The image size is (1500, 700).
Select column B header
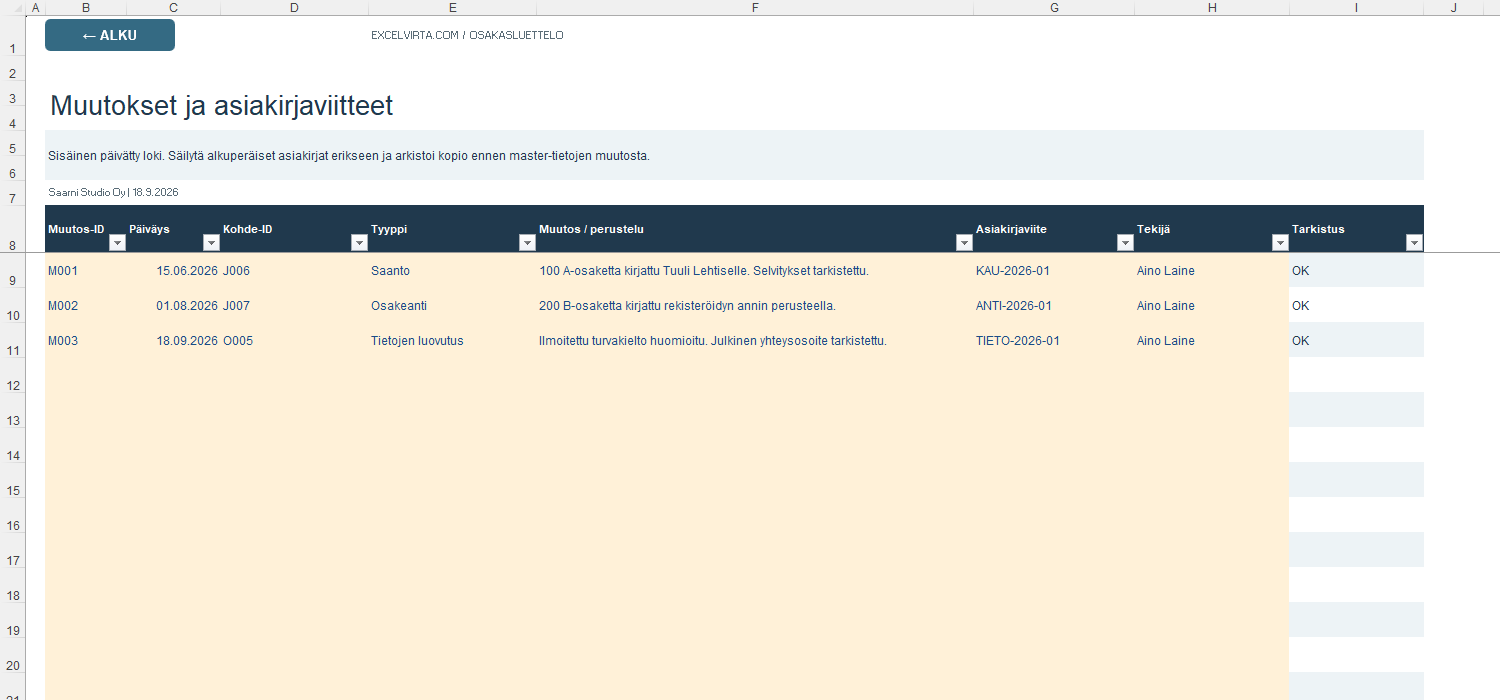coord(86,8)
